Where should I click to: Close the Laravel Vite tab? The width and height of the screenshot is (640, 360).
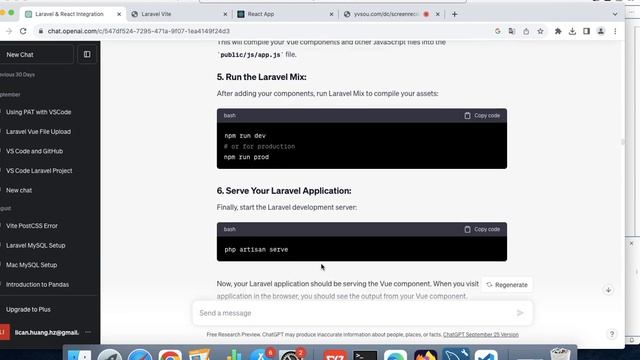(225, 14)
